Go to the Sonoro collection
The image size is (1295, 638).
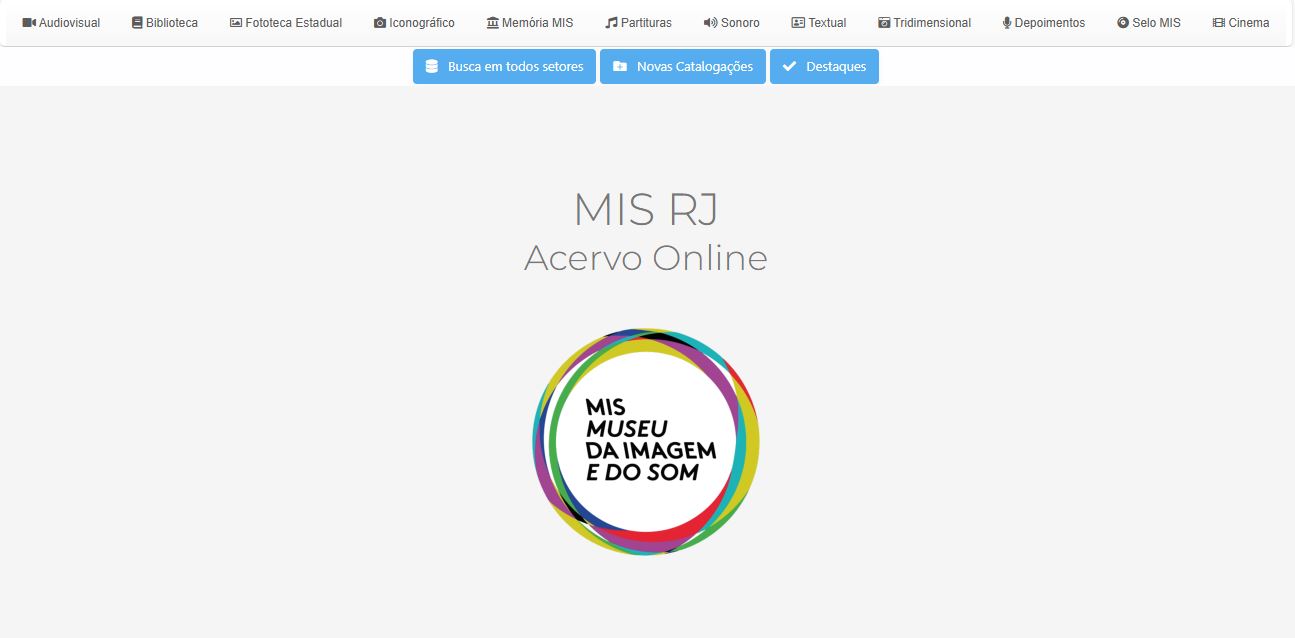coord(731,22)
